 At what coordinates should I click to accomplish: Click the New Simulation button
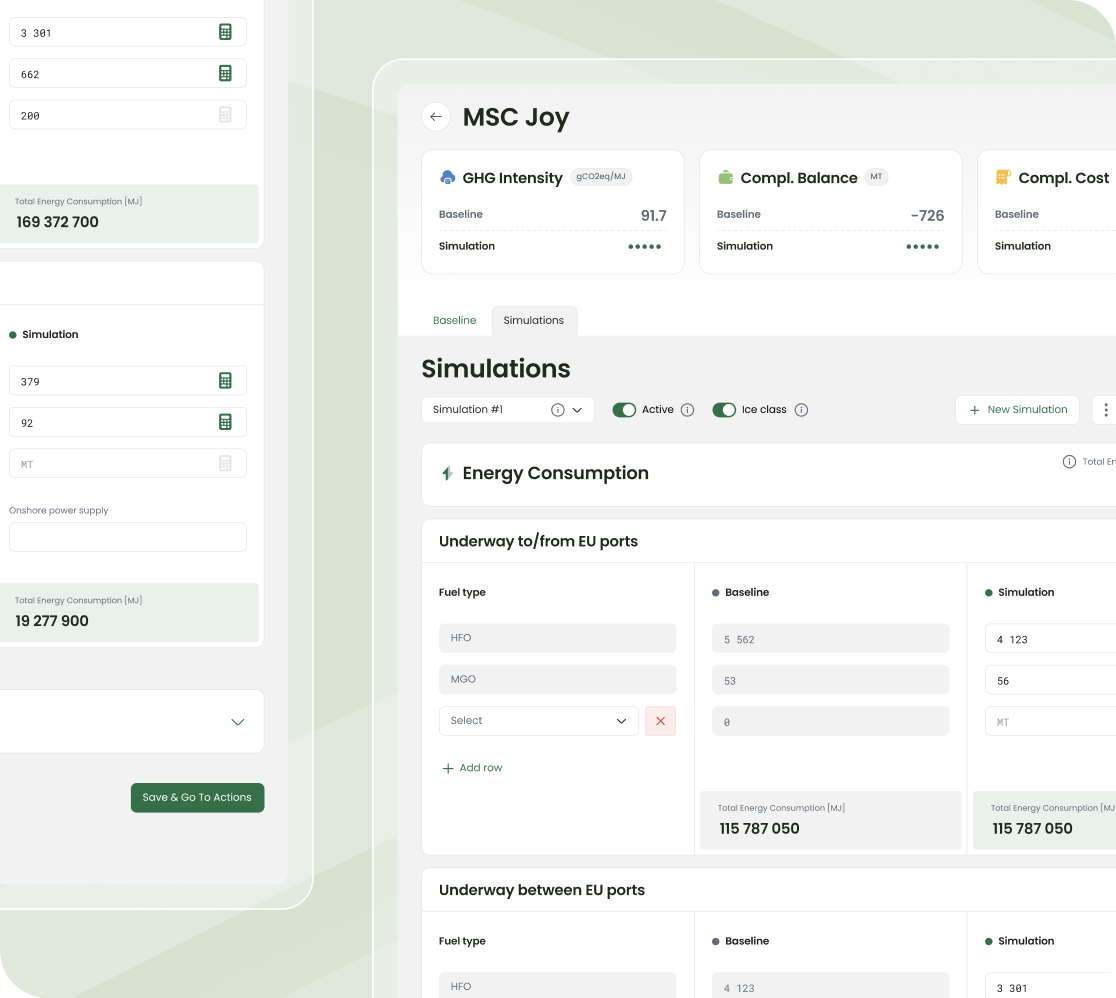pos(1017,410)
